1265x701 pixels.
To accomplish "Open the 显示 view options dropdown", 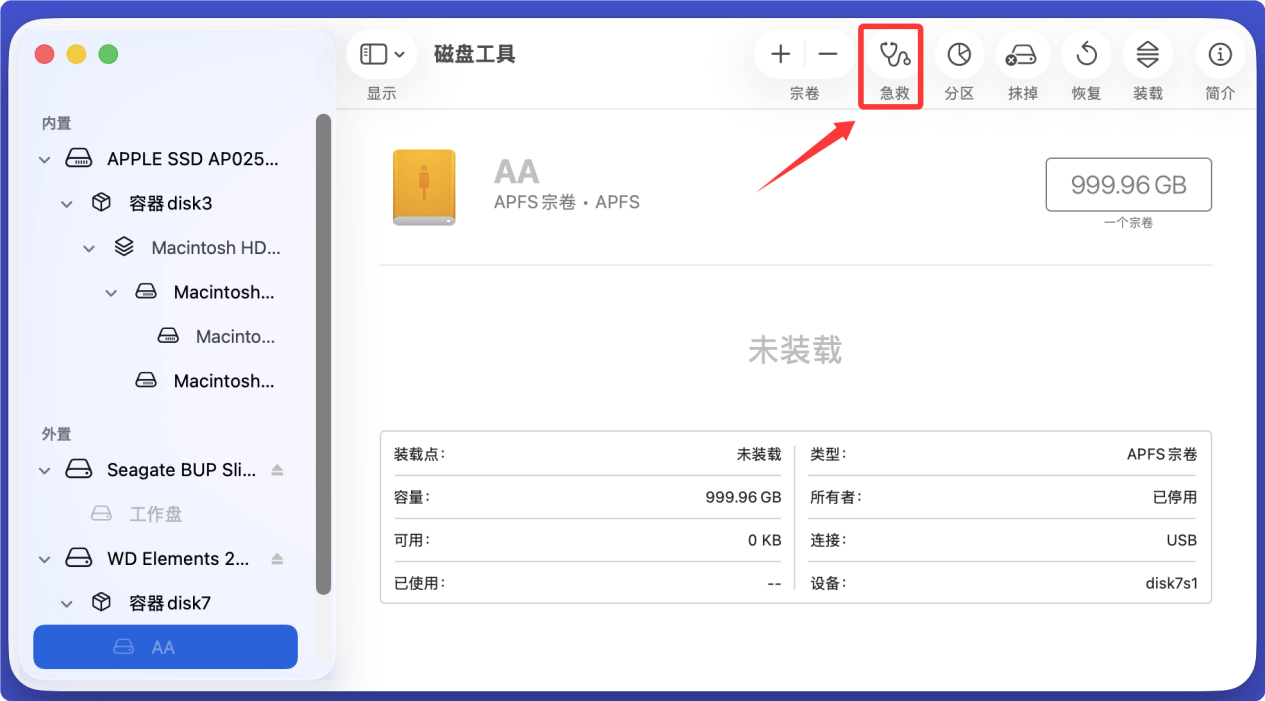I will coord(381,54).
